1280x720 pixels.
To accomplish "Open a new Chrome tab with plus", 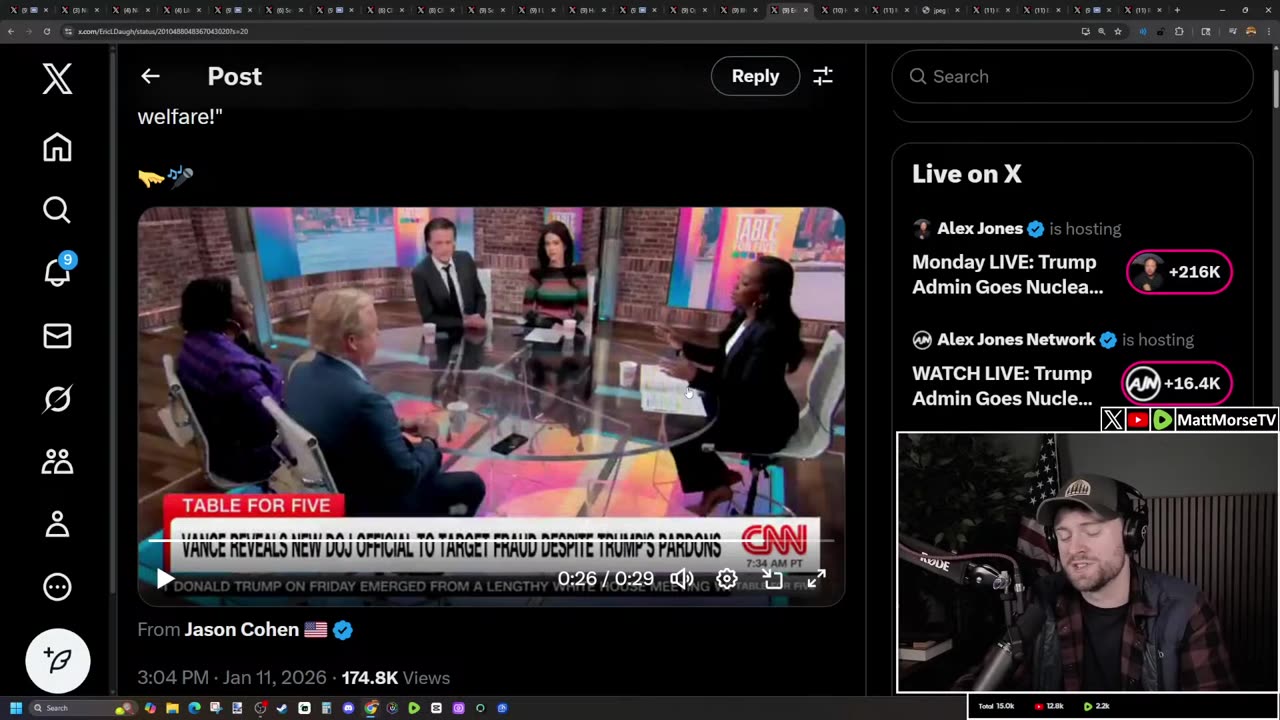I will (1177, 10).
